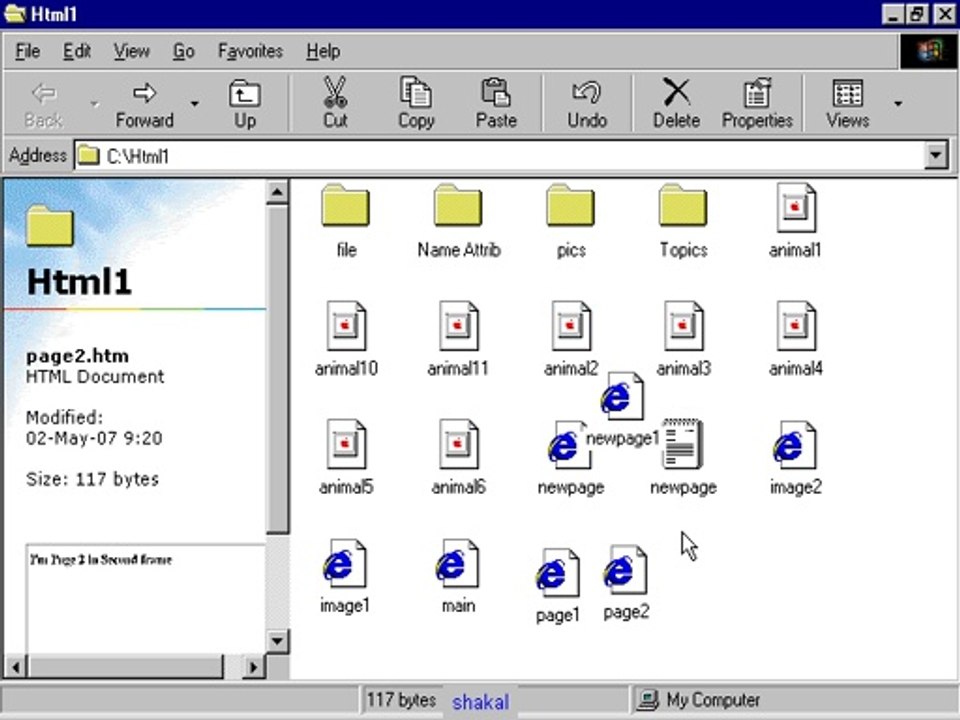Select the newpage HTML file with IE icon
The width and height of the screenshot is (960, 720).
(x=570, y=458)
